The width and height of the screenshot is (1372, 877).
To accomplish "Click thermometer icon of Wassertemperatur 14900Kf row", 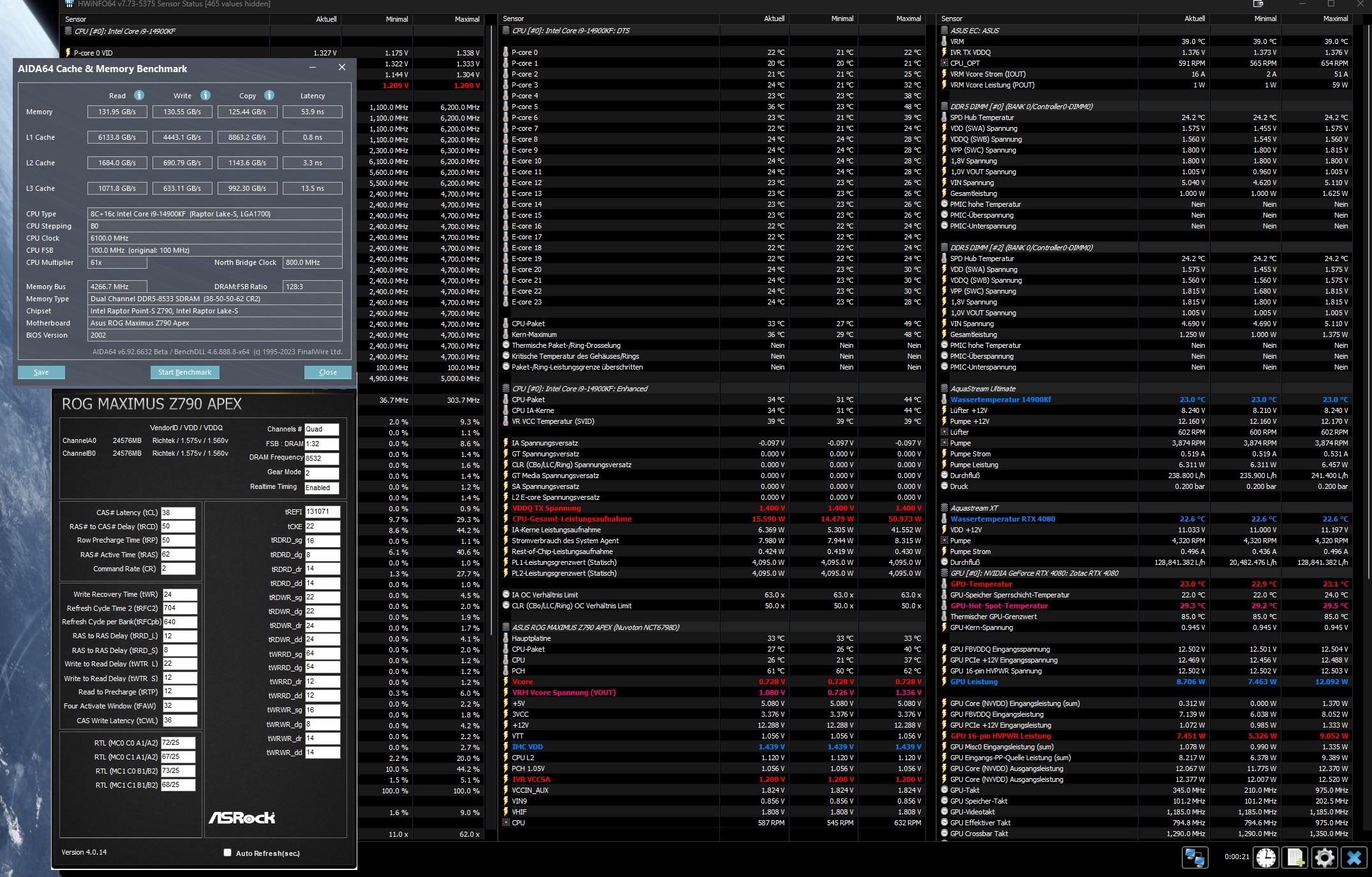I will [944, 400].
